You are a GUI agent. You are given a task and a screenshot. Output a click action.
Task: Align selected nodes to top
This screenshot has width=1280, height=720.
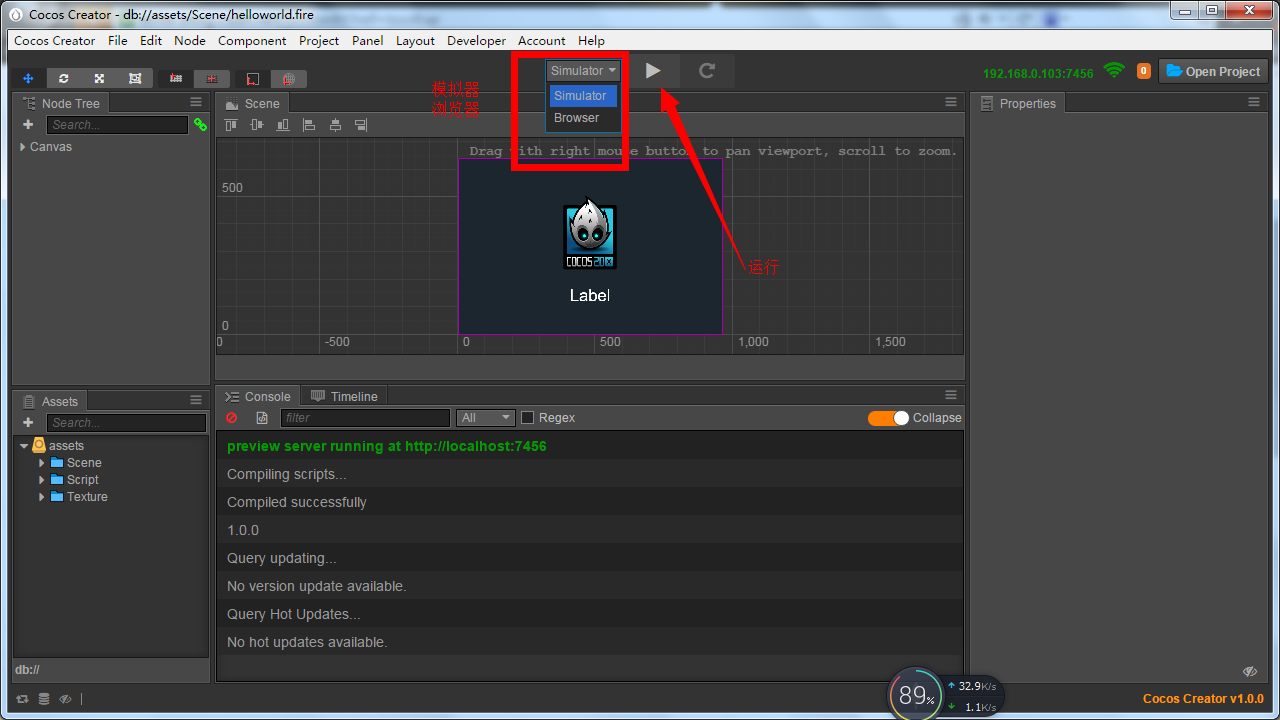click(x=231, y=125)
